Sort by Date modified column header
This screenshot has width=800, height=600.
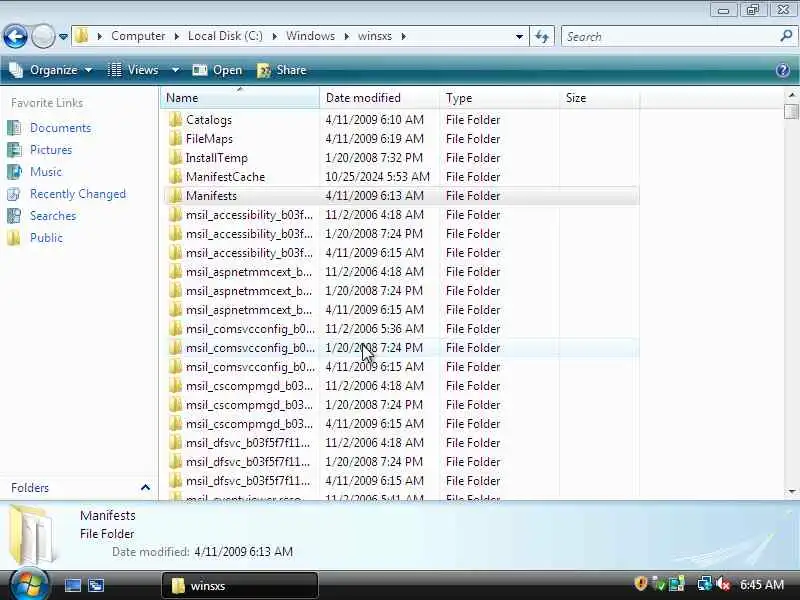(379, 97)
